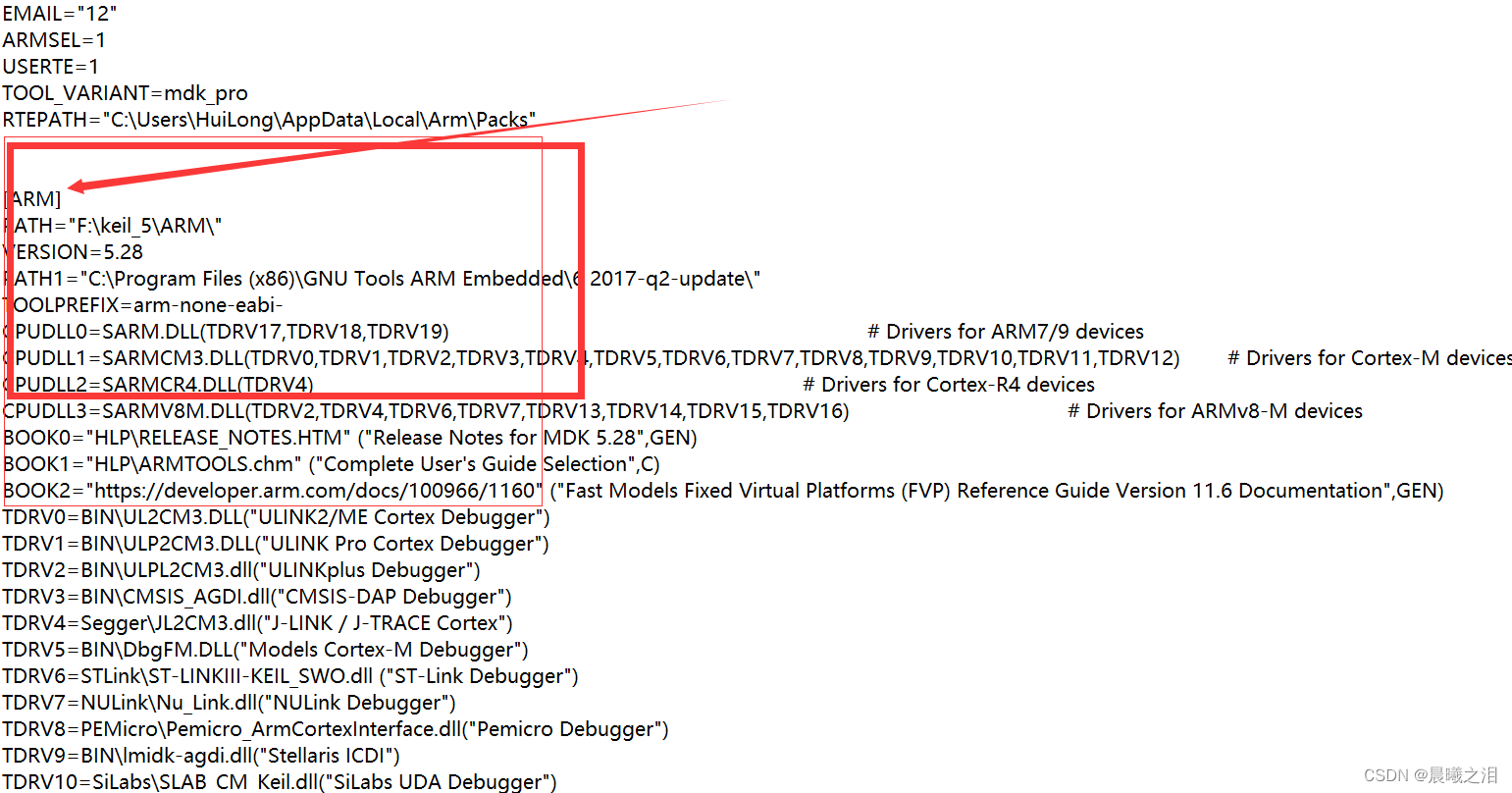1512x793 pixels.
Task: Select the TDRV6 ST-Link Debugger line
Action: tap(289, 675)
